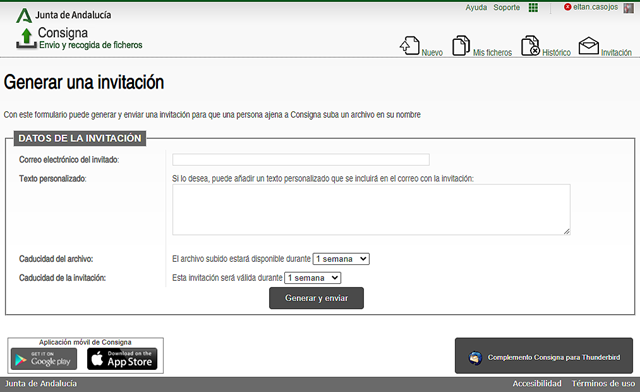640x392 pixels.
Task: Click the 'Consigna' application title text
Action: 63,33
